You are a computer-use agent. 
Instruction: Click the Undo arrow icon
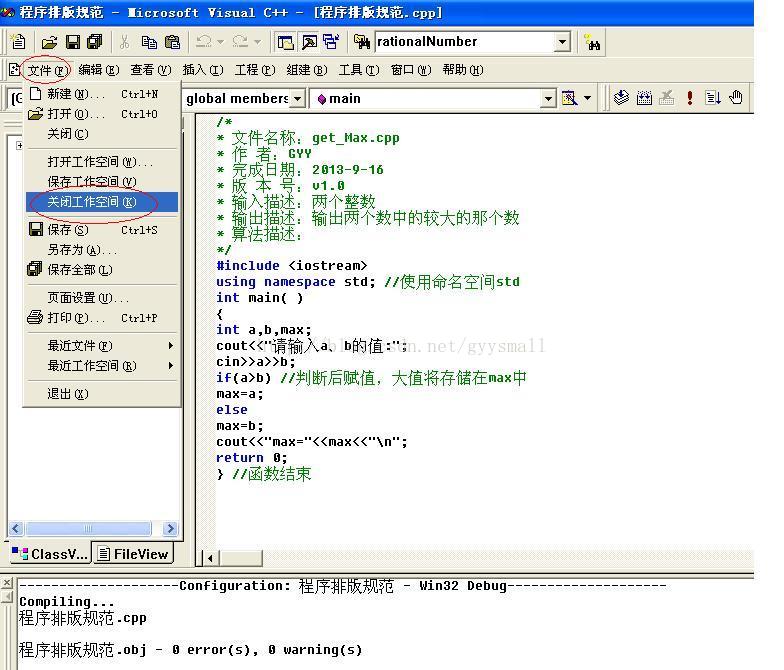204,42
